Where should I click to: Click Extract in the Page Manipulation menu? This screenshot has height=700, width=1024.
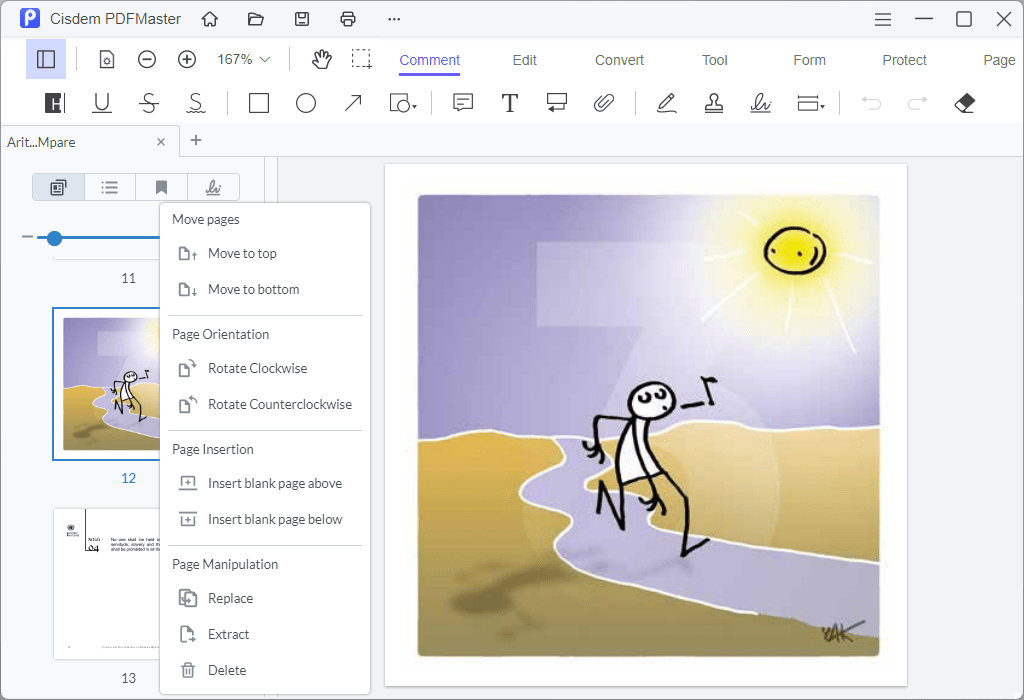pos(228,634)
